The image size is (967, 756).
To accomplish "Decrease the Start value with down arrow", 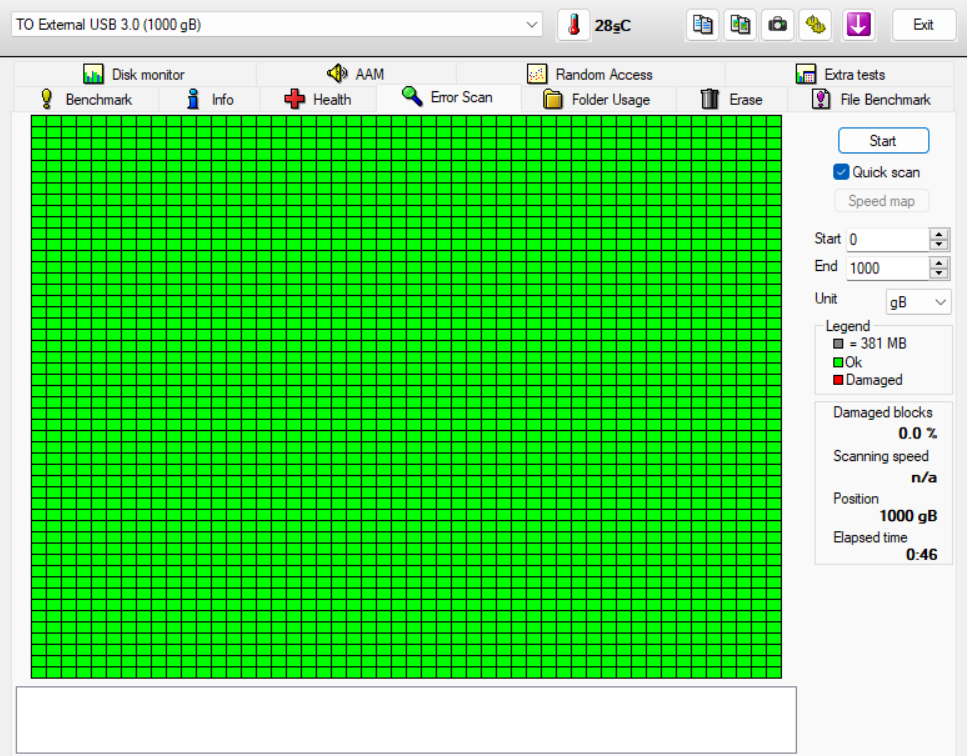I will [x=939, y=245].
